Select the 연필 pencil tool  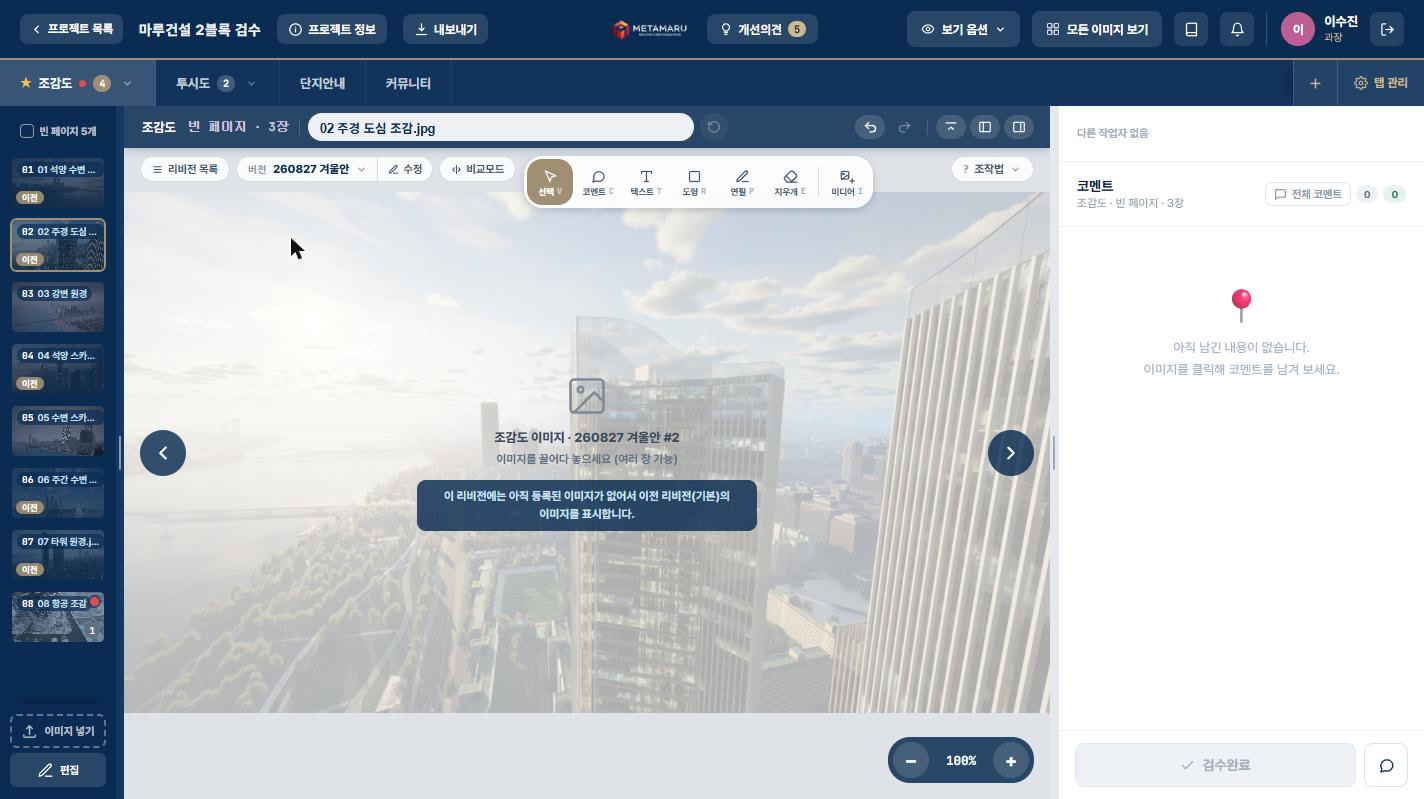point(742,182)
